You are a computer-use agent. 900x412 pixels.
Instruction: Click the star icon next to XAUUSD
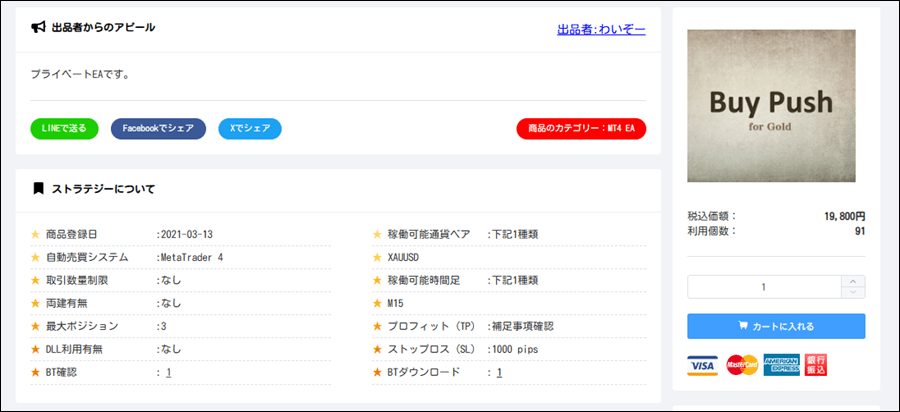coord(378,257)
